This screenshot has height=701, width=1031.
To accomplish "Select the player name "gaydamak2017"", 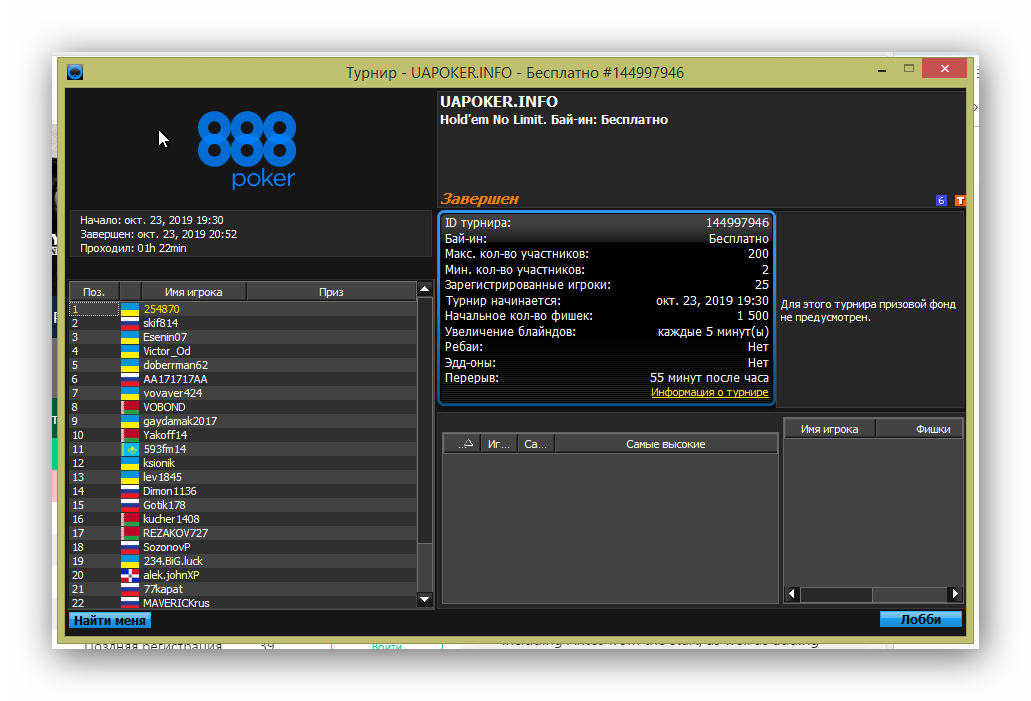I will click(180, 422).
